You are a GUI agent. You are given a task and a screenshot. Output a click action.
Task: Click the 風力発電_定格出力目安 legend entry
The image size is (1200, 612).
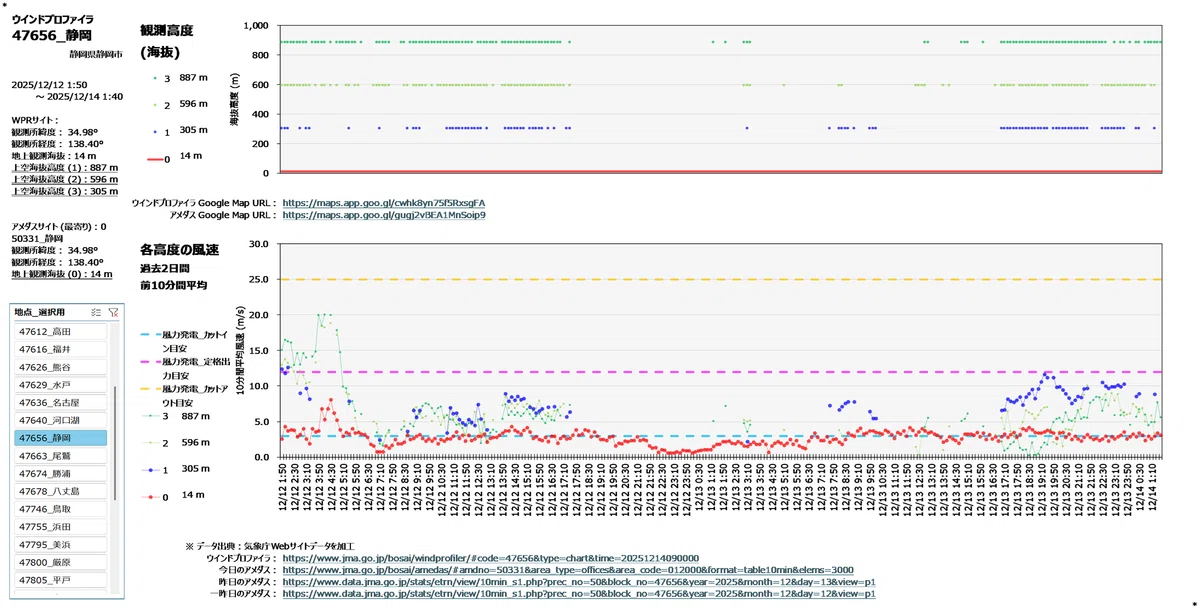pyautogui.click(x=183, y=366)
